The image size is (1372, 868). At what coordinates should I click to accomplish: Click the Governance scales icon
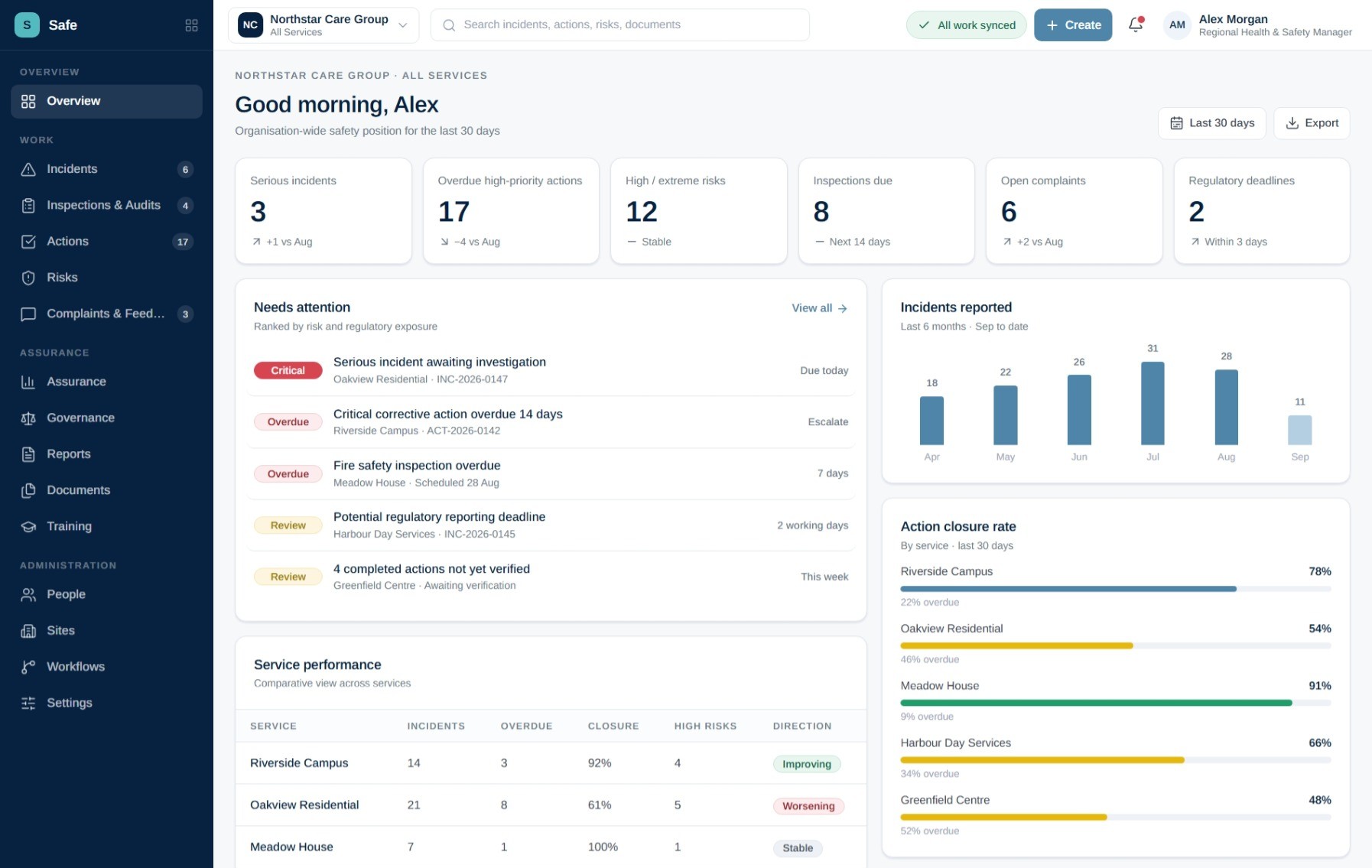coord(28,418)
